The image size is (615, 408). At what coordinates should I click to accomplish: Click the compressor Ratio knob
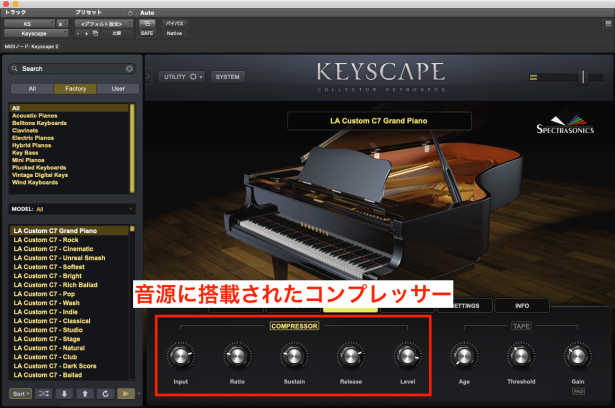[x=237, y=356]
